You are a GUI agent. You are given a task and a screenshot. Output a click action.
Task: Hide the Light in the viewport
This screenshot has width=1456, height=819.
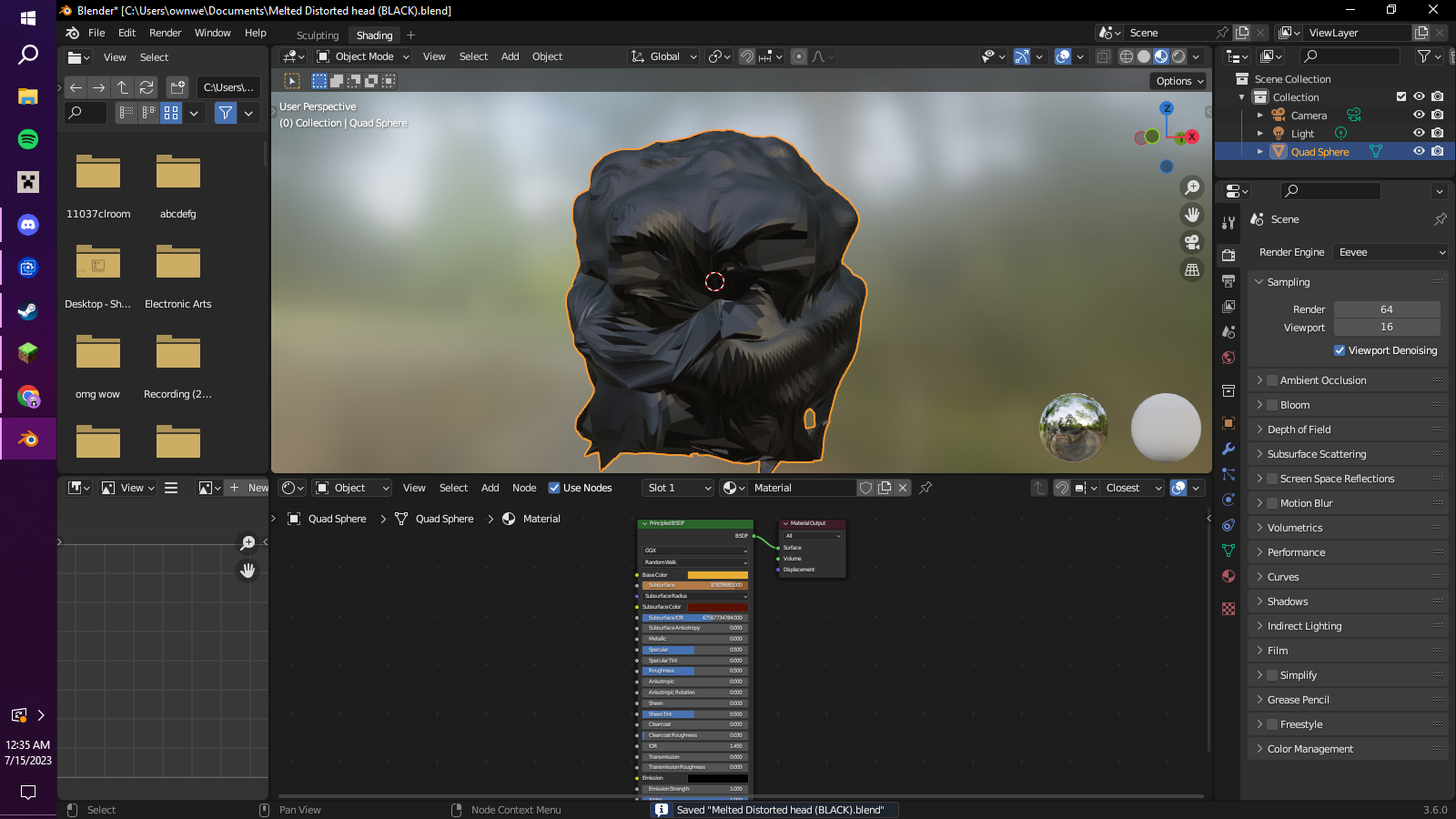click(x=1419, y=133)
